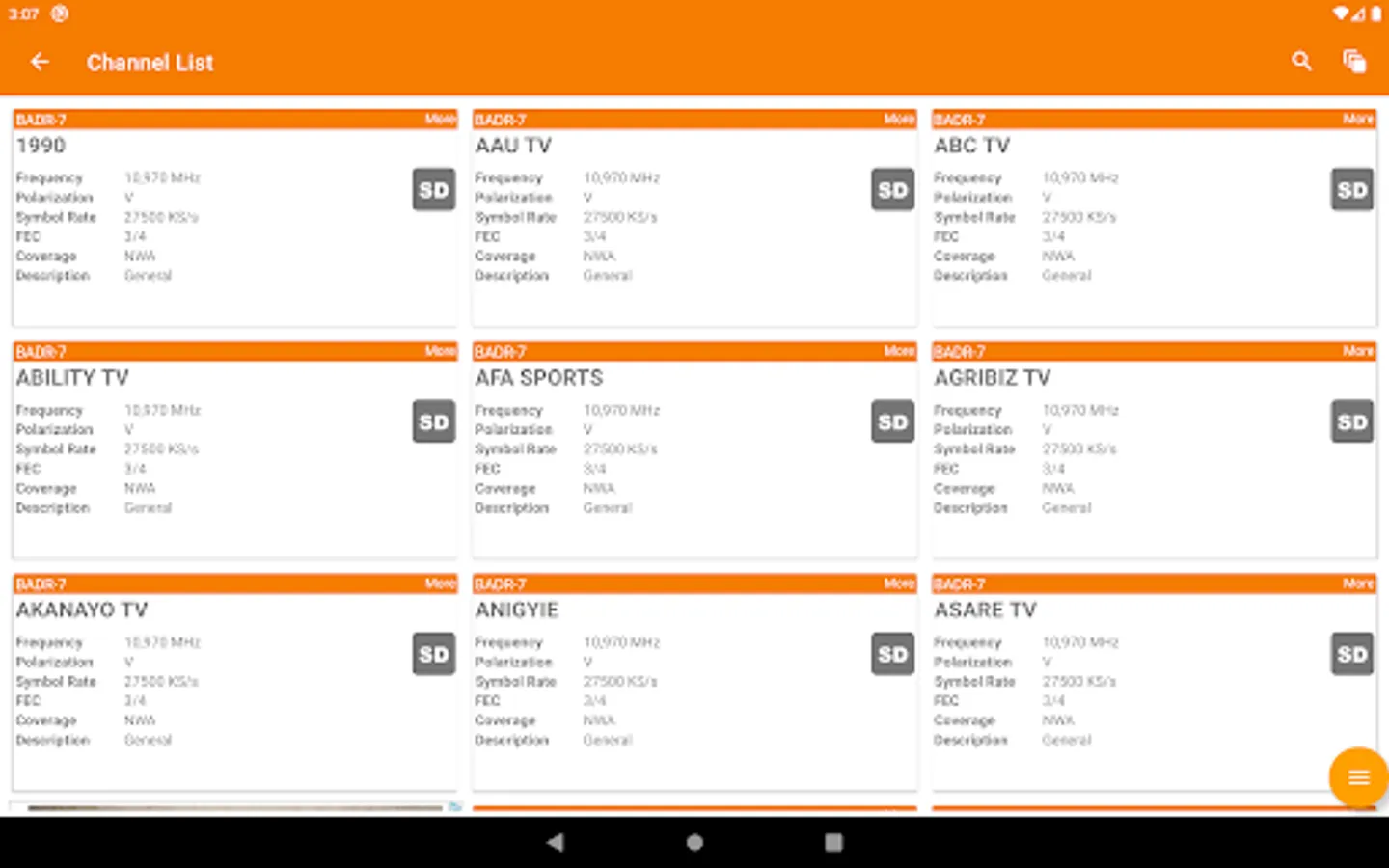The width and height of the screenshot is (1389, 868).
Task: Click More on the AGRIBIZ TV card
Action: [1359, 351]
